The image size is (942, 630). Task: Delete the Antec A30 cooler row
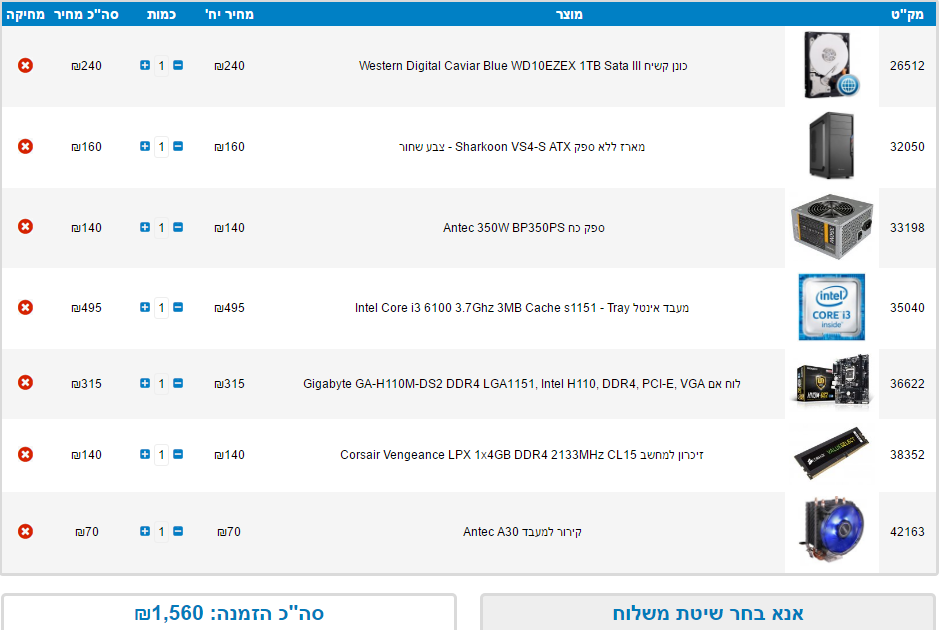(x=25, y=532)
